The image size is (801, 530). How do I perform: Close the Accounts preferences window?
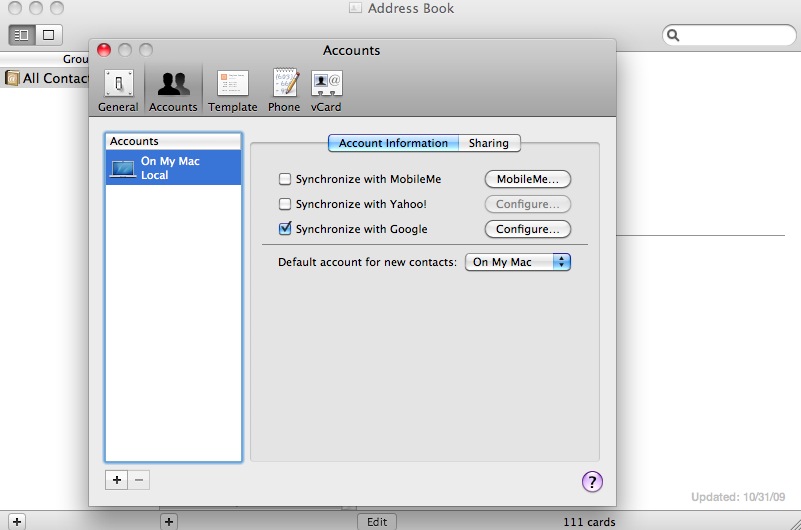[x=104, y=50]
